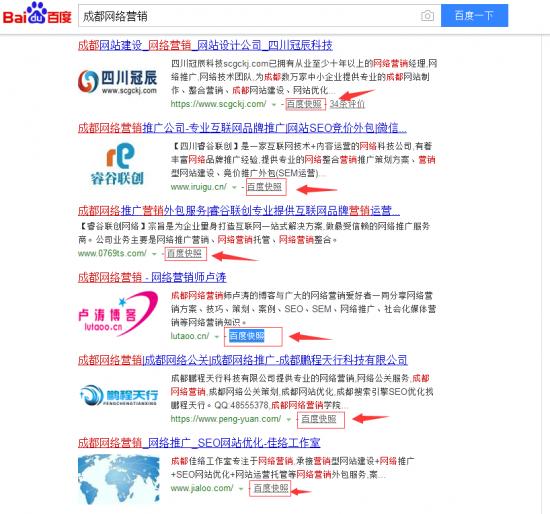Viewport: 550px width, 514px height.
Task: Open 百度快照 for the 0769ts.com result
Action: click(184, 253)
